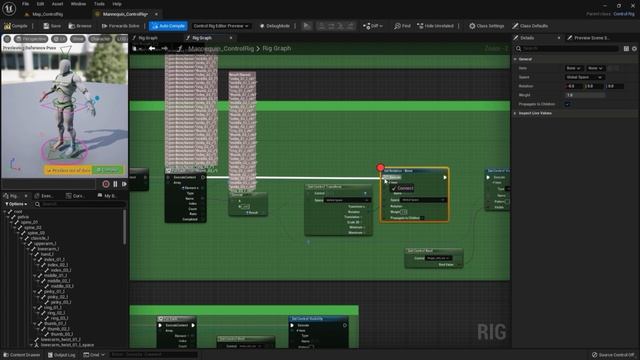Open the Help menu

(x=117, y=4)
